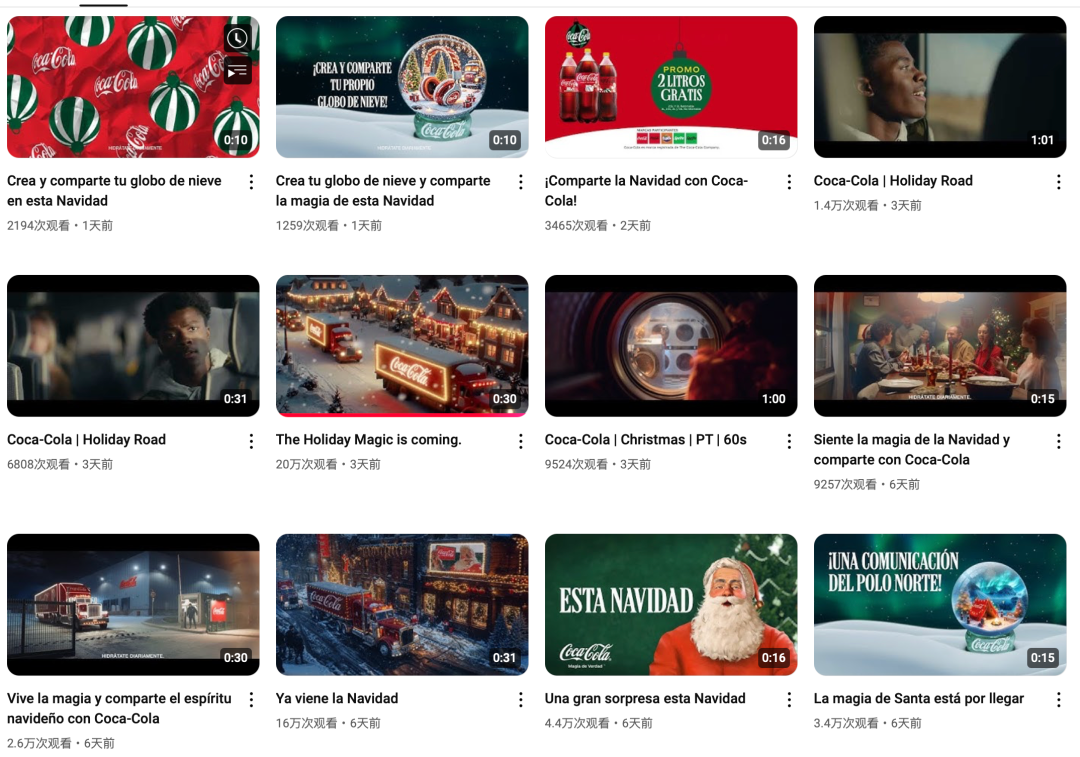Open Holiday Road title above 6808 views
The width and height of the screenshot is (1080, 757).
point(87,439)
